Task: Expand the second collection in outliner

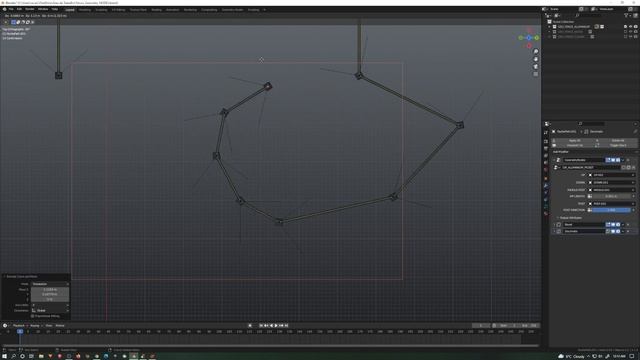Action: tap(549, 31)
